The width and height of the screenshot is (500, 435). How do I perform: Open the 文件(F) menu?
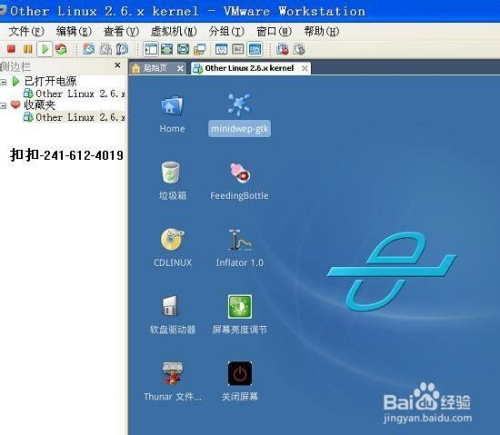[x=26, y=32]
